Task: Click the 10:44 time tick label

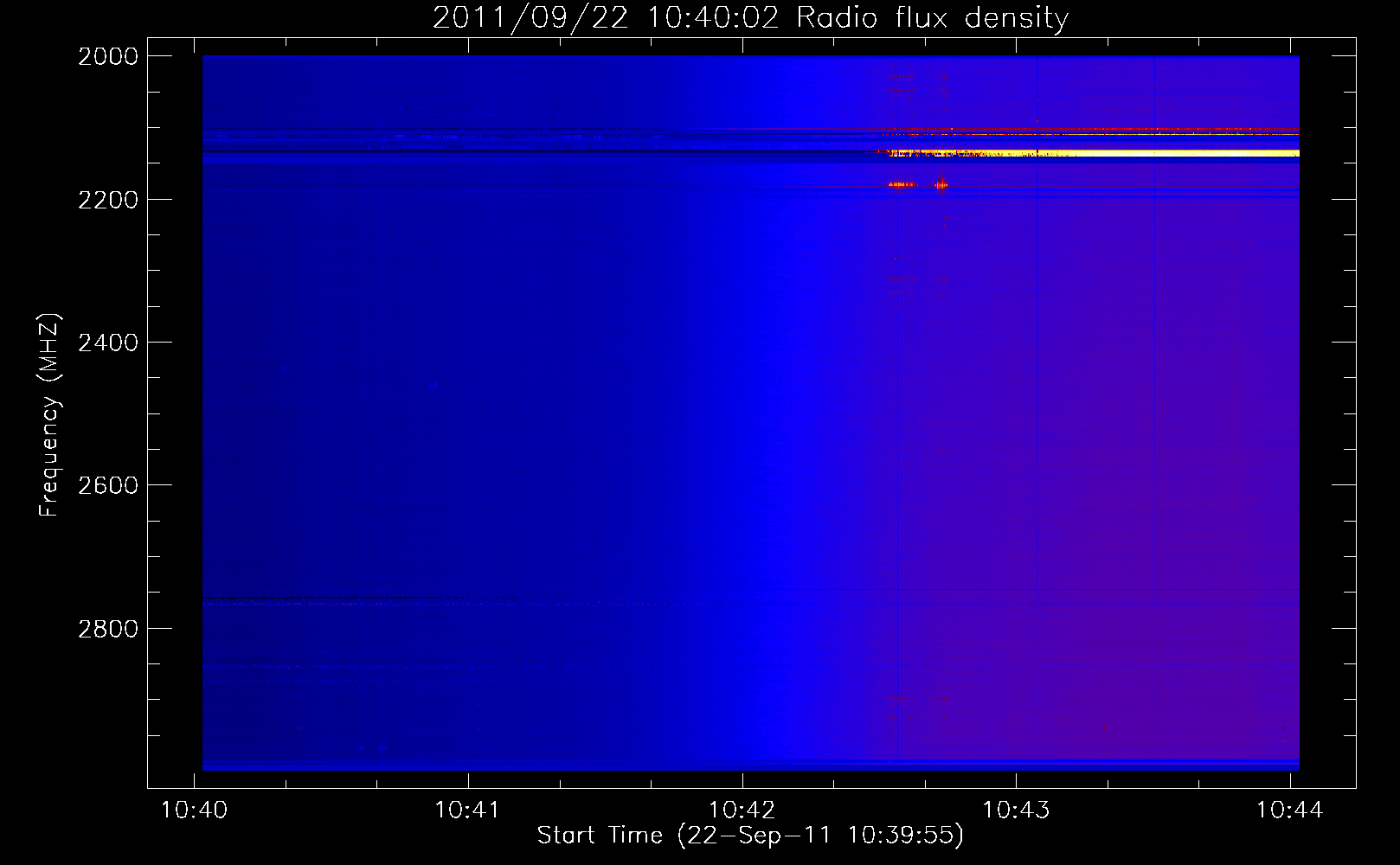Action: tap(1290, 810)
